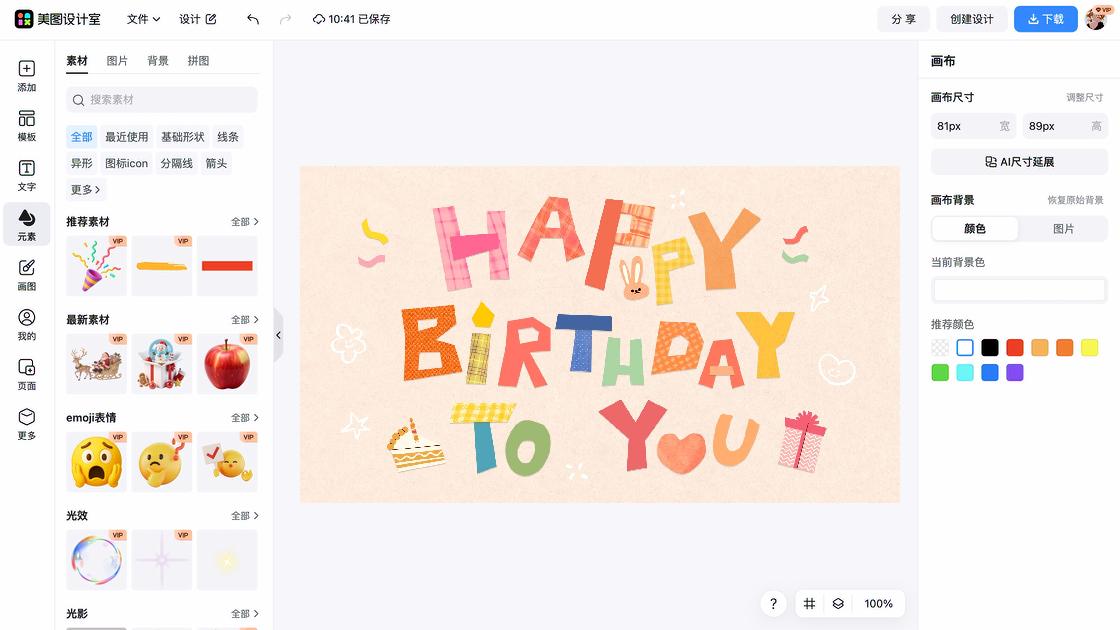Pick the red recommended color swatch

pyautogui.click(x=1015, y=348)
